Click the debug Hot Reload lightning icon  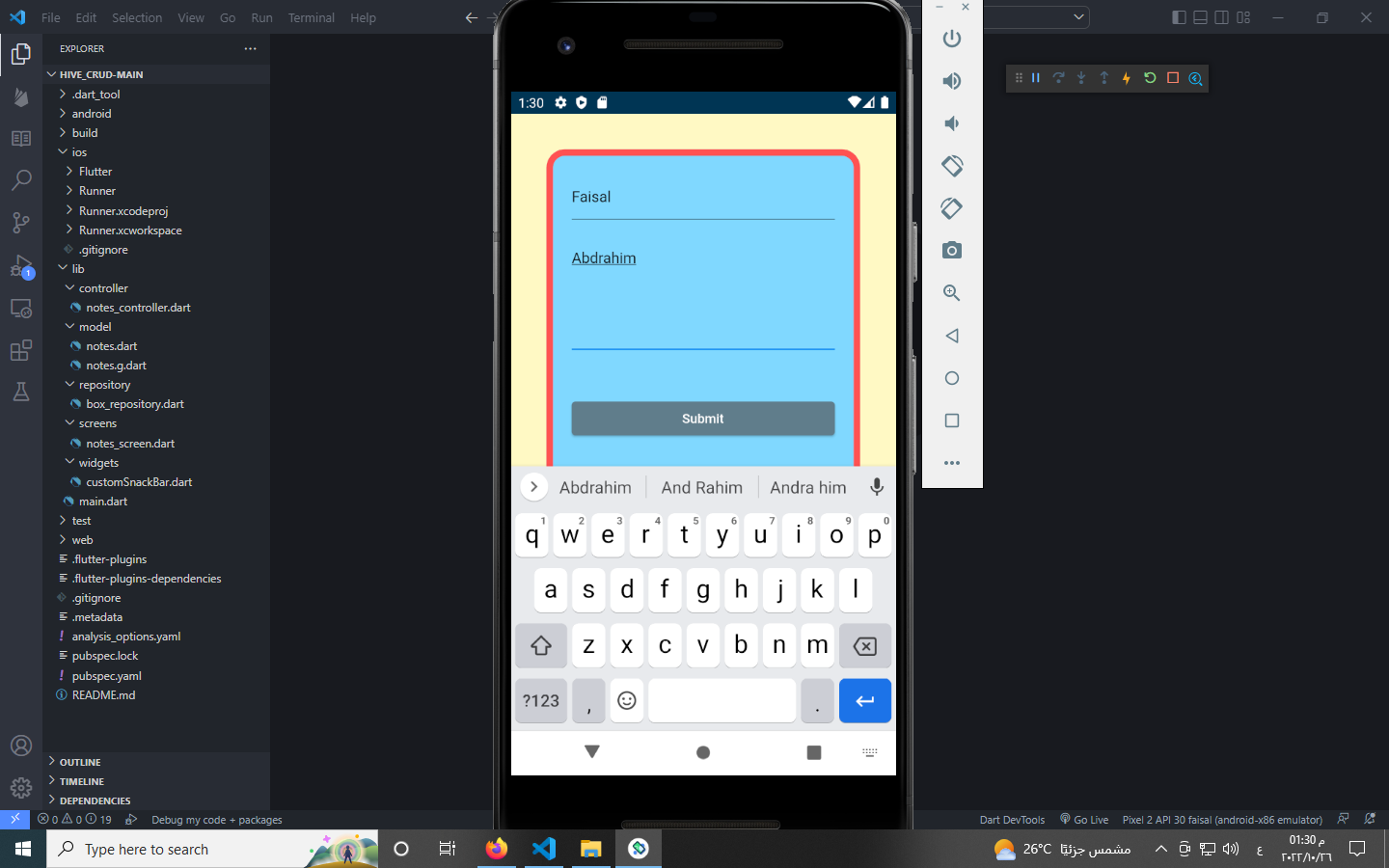[1127, 78]
